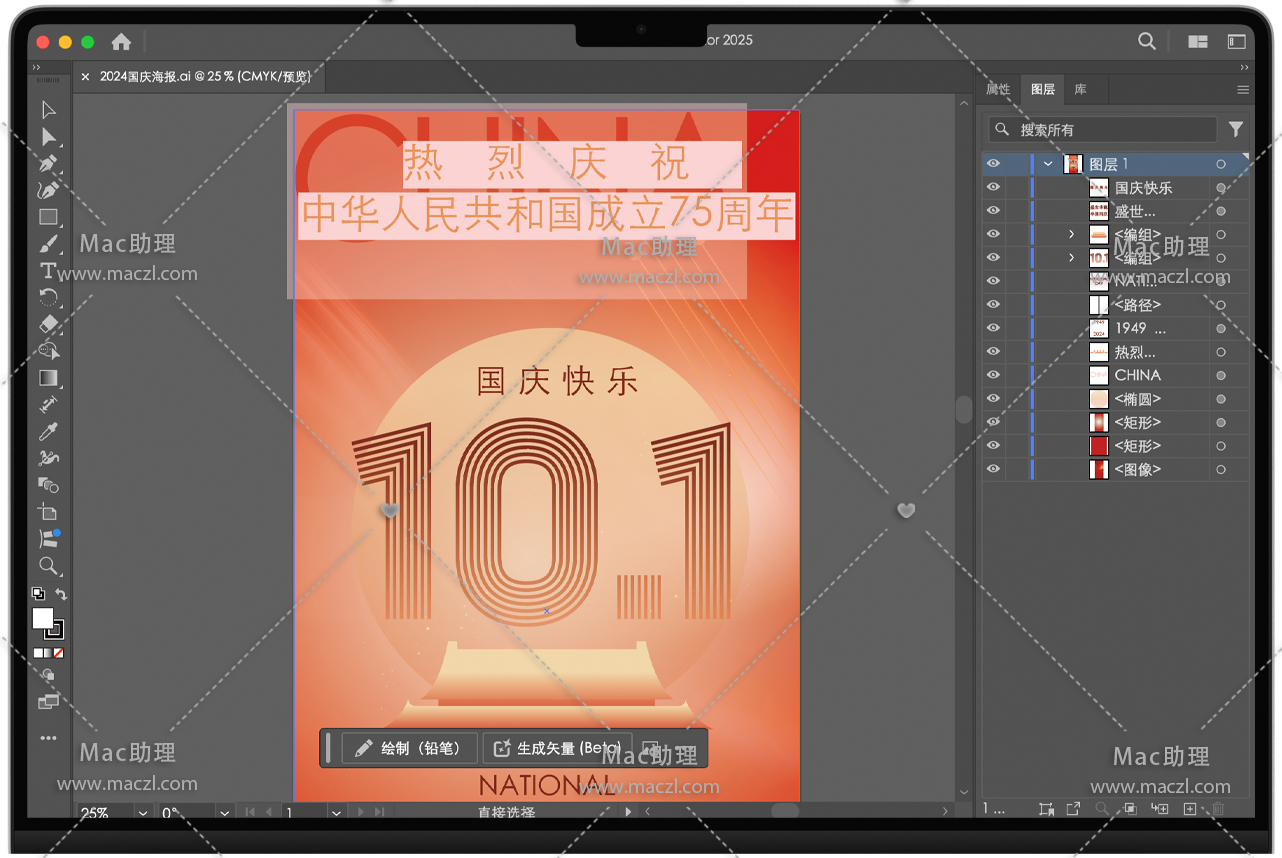Switch to the 库 panel tab
Screen dimensions: 1282x858
1080,89
